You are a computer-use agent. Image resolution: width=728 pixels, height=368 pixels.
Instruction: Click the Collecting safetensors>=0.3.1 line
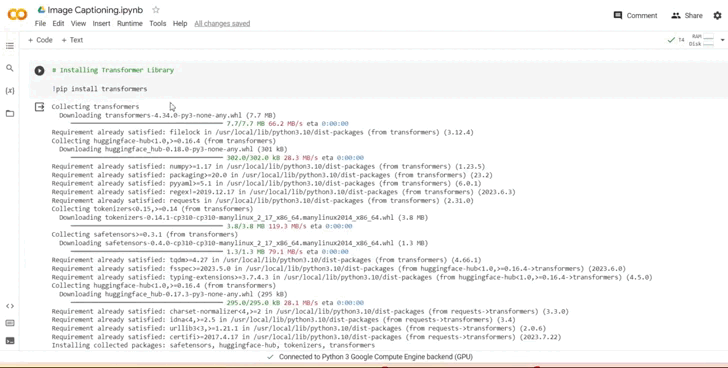(x=144, y=235)
